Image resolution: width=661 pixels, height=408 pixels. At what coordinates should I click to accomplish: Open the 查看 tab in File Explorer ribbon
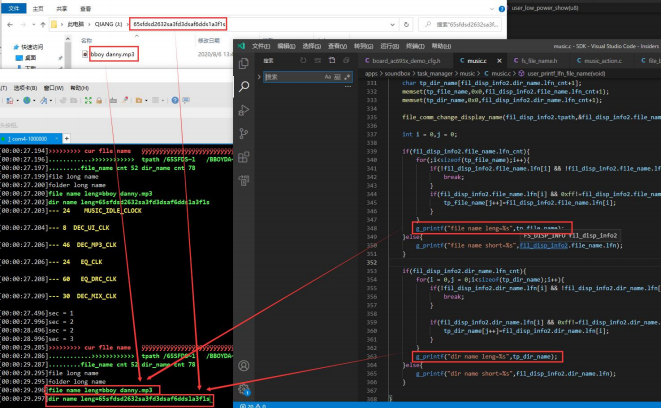[x=85, y=8]
